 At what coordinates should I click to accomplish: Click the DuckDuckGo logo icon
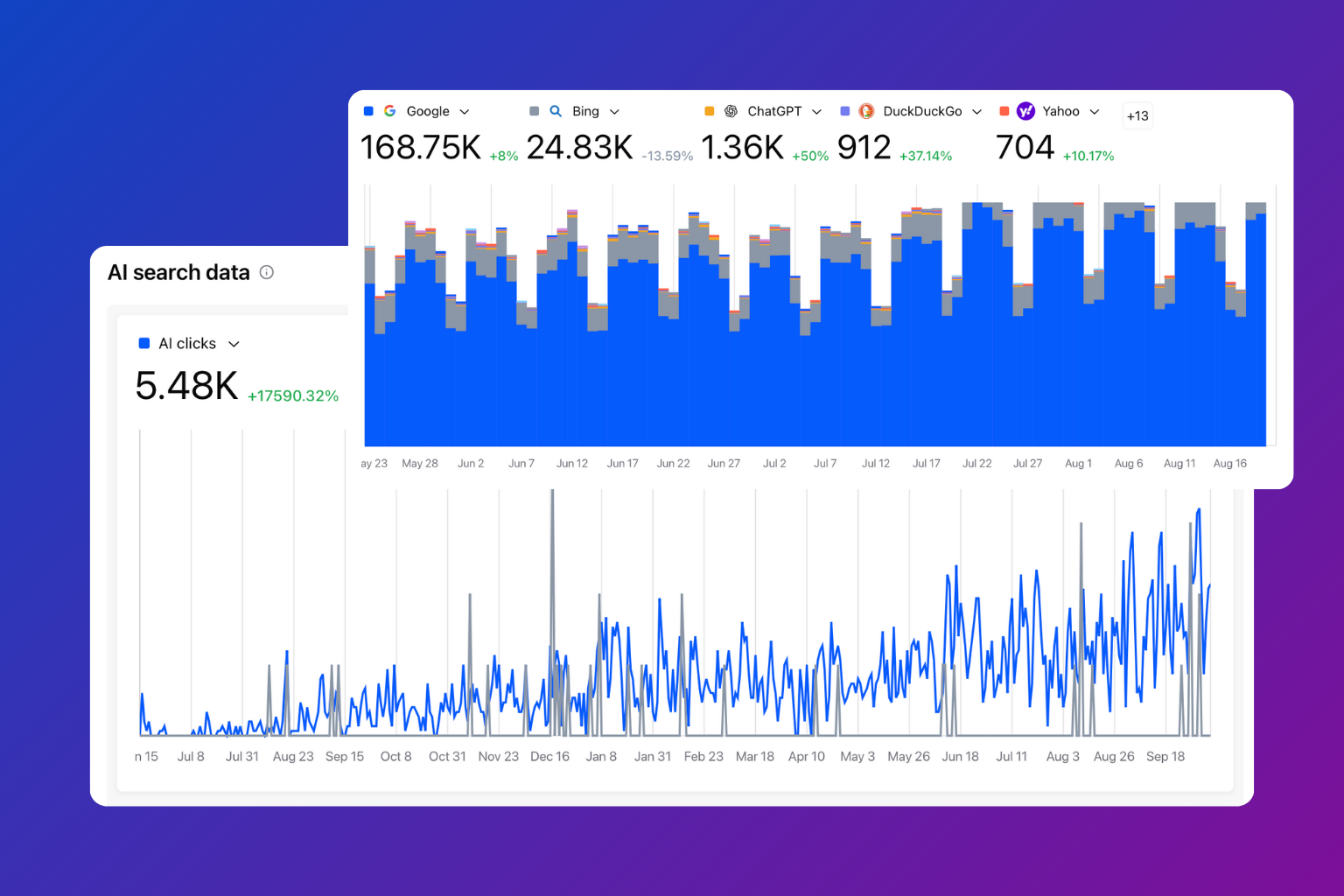pyautogui.click(x=866, y=111)
